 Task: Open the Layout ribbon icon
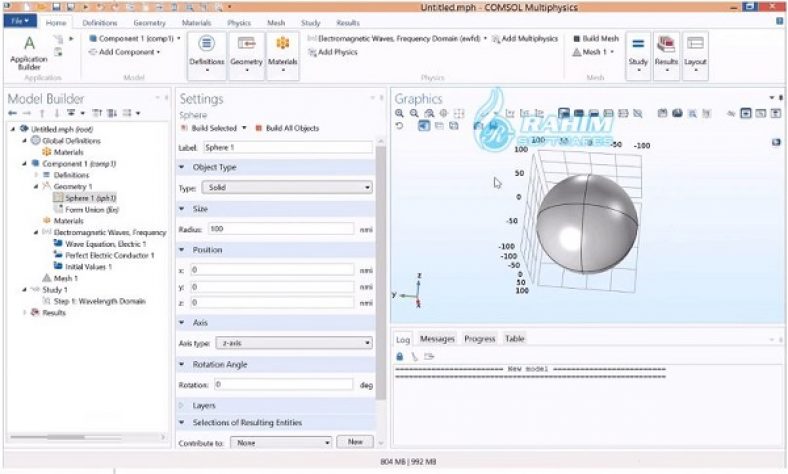pyautogui.click(x=695, y=45)
